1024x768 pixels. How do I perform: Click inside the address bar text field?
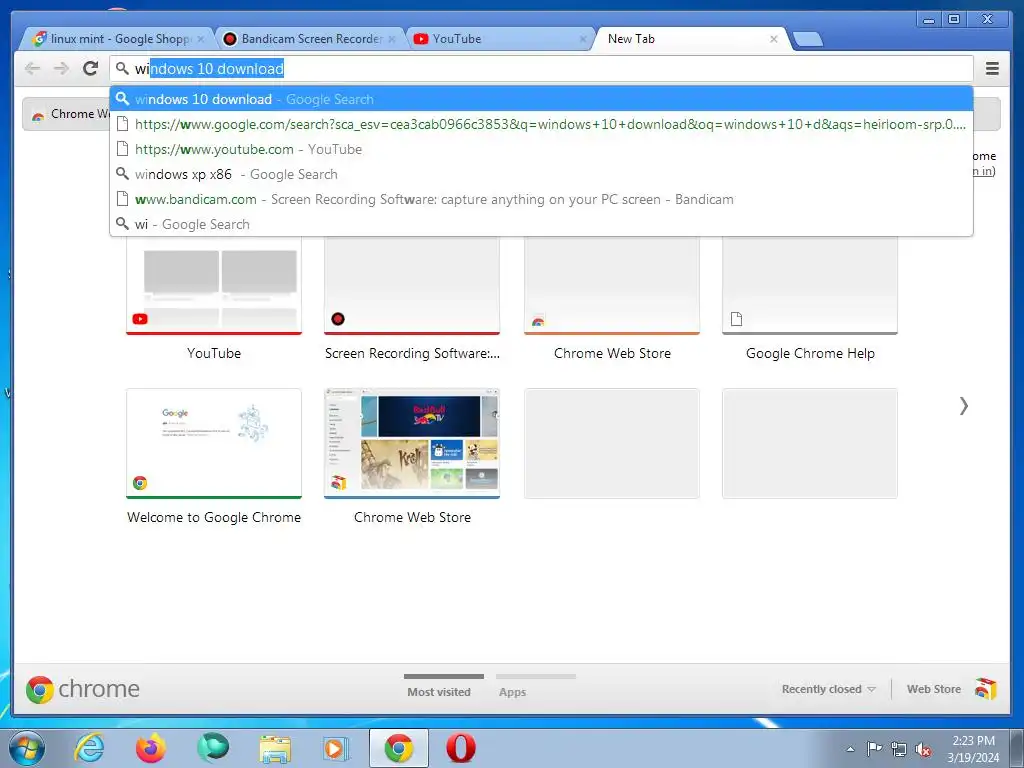[x=541, y=69]
